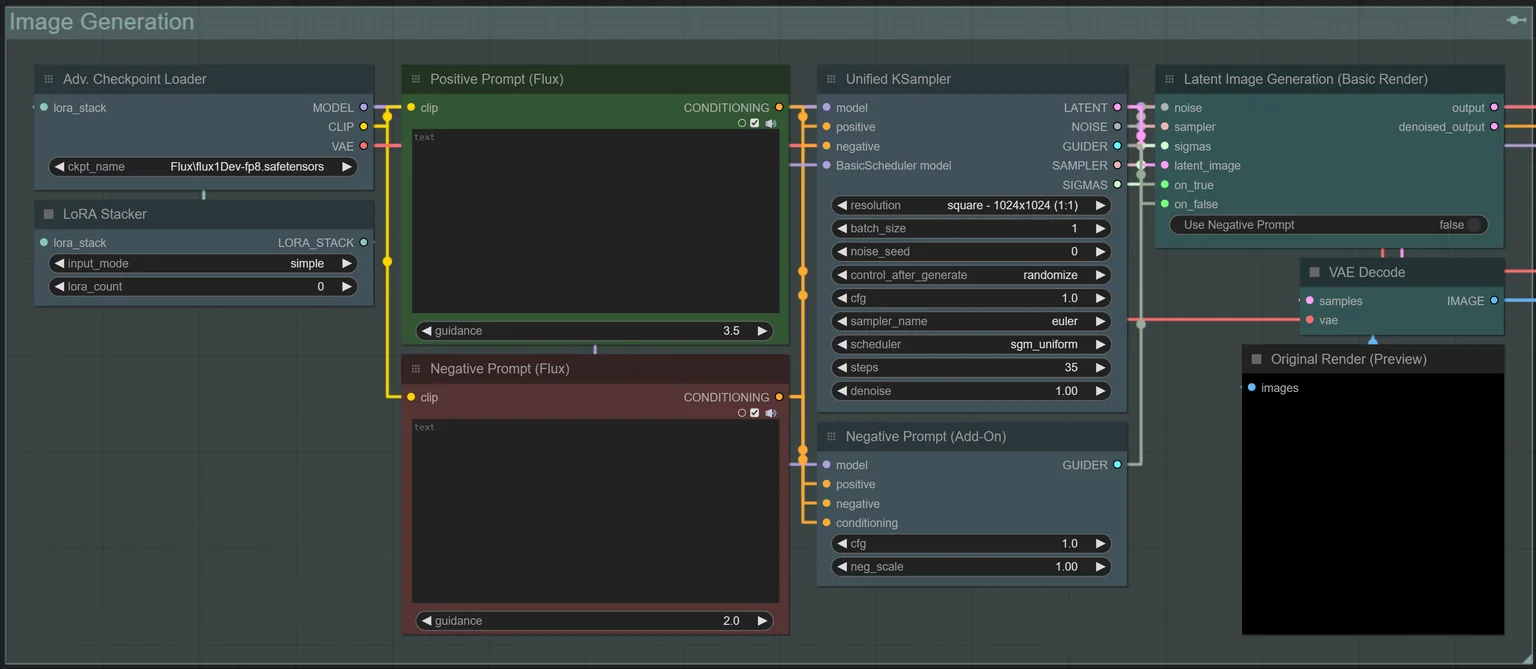
Task: Click the round radio circle in Negative Prompt (Flux) node
Action: tap(742, 413)
